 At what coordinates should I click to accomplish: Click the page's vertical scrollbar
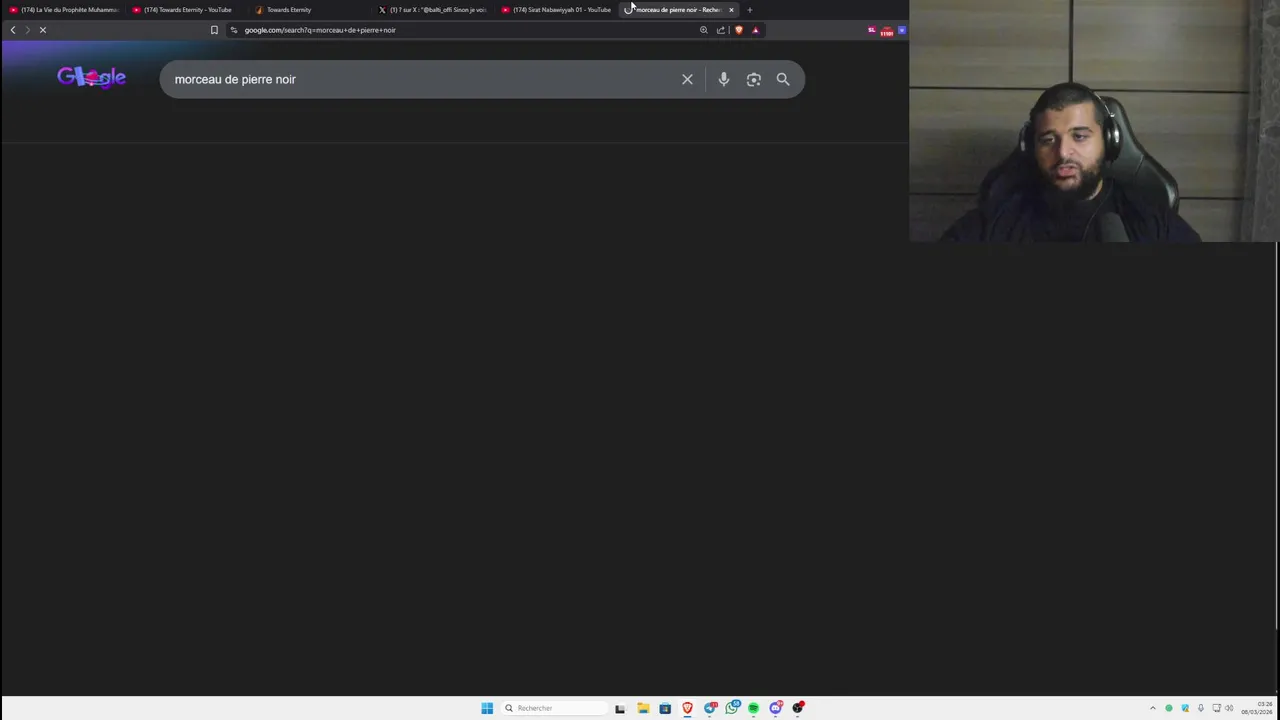coord(1277,435)
